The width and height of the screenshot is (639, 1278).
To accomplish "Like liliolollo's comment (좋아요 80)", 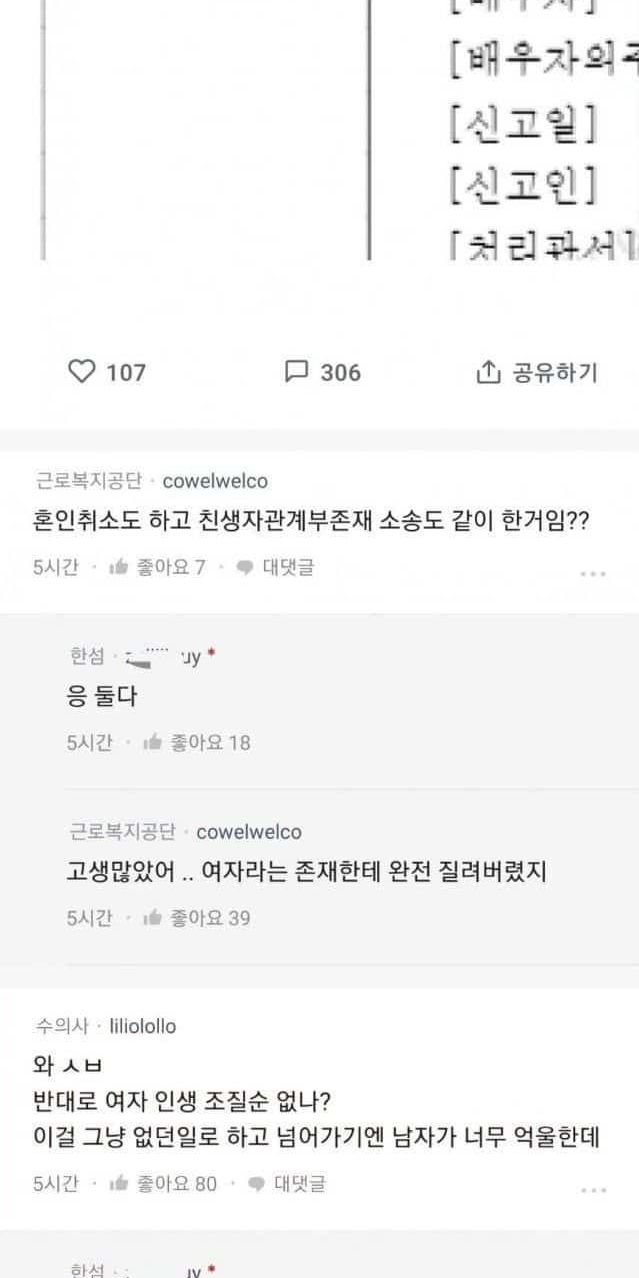I will coord(119,1184).
